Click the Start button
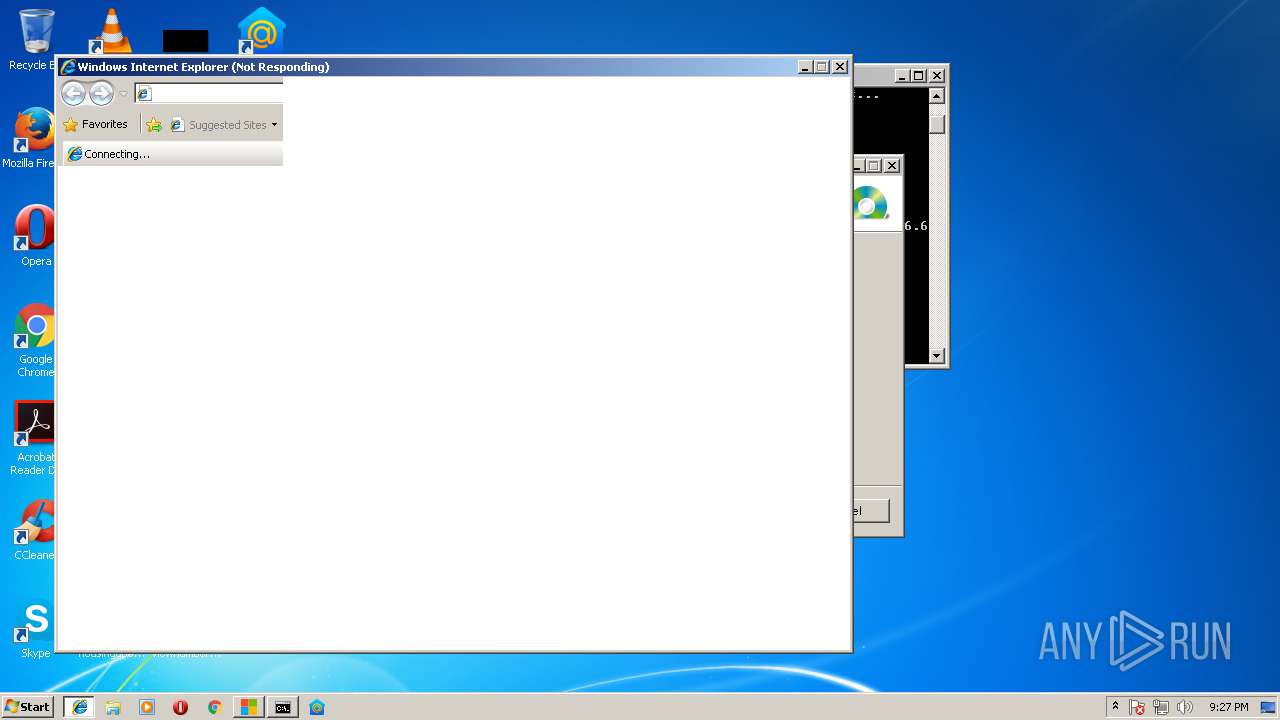Screen dimensions: 1280x720 tap(28, 707)
